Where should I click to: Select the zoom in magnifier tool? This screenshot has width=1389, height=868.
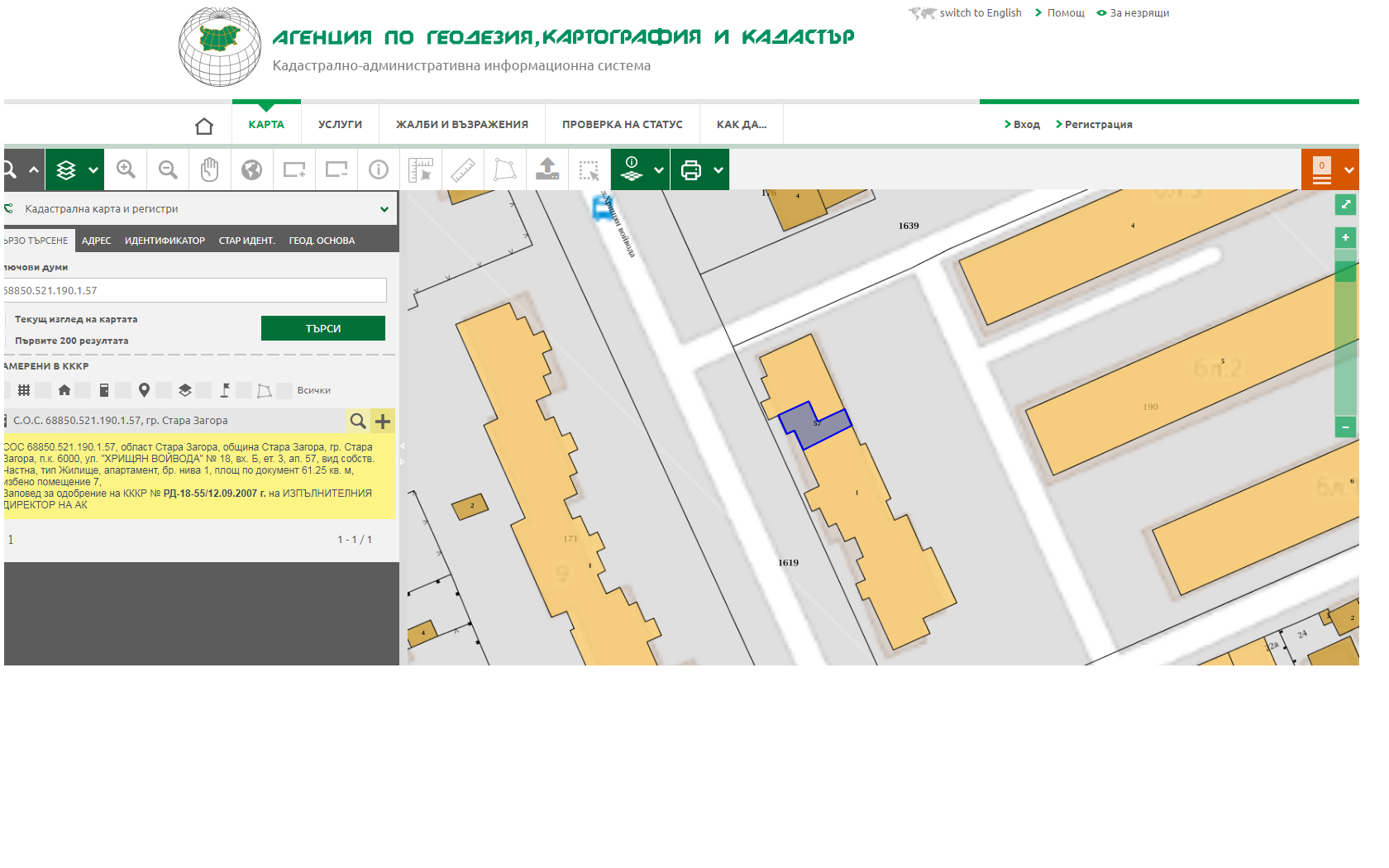click(126, 169)
